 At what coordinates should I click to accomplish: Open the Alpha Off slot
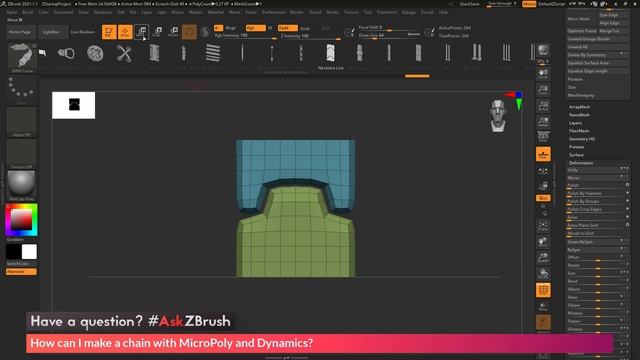click(x=21, y=122)
